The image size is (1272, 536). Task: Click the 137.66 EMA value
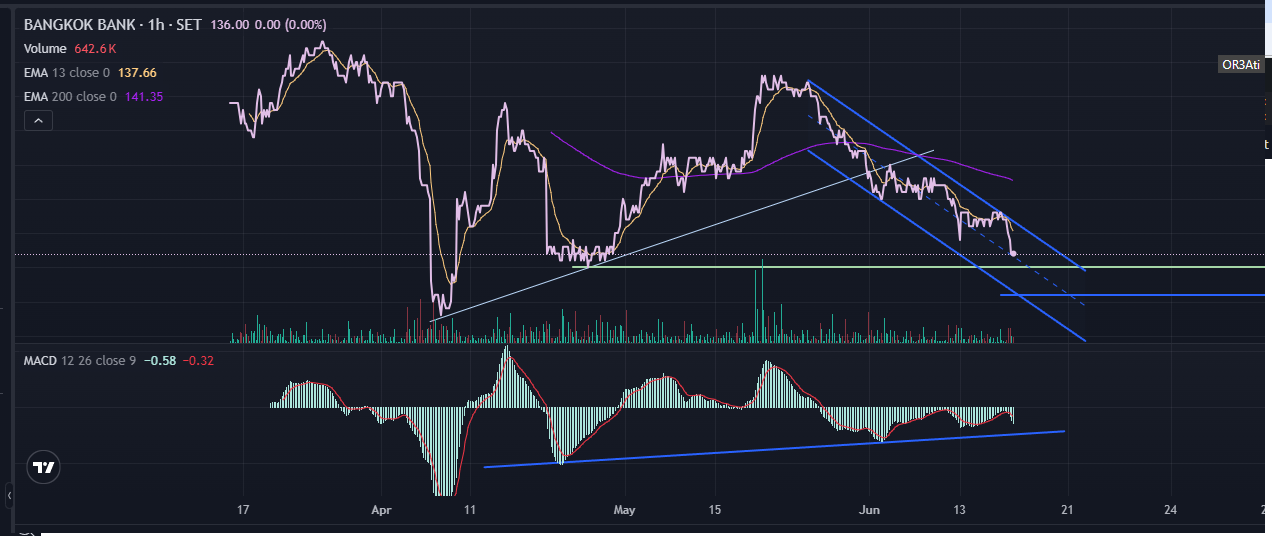(137, 73)
